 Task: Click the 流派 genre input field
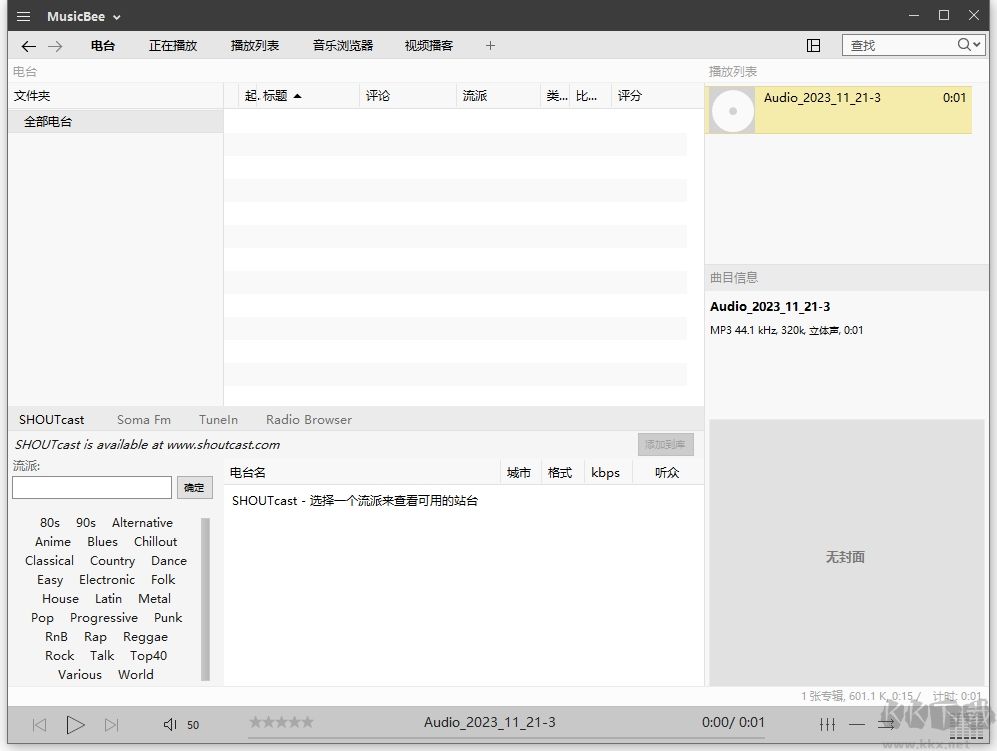[91, 487]
